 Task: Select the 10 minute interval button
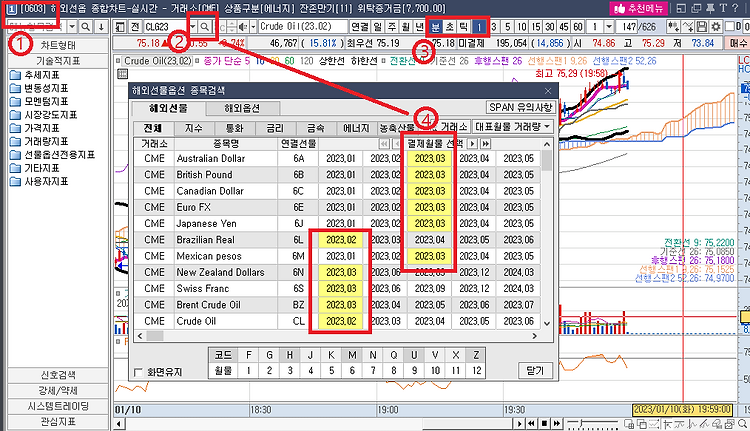[x=522, y=27]
